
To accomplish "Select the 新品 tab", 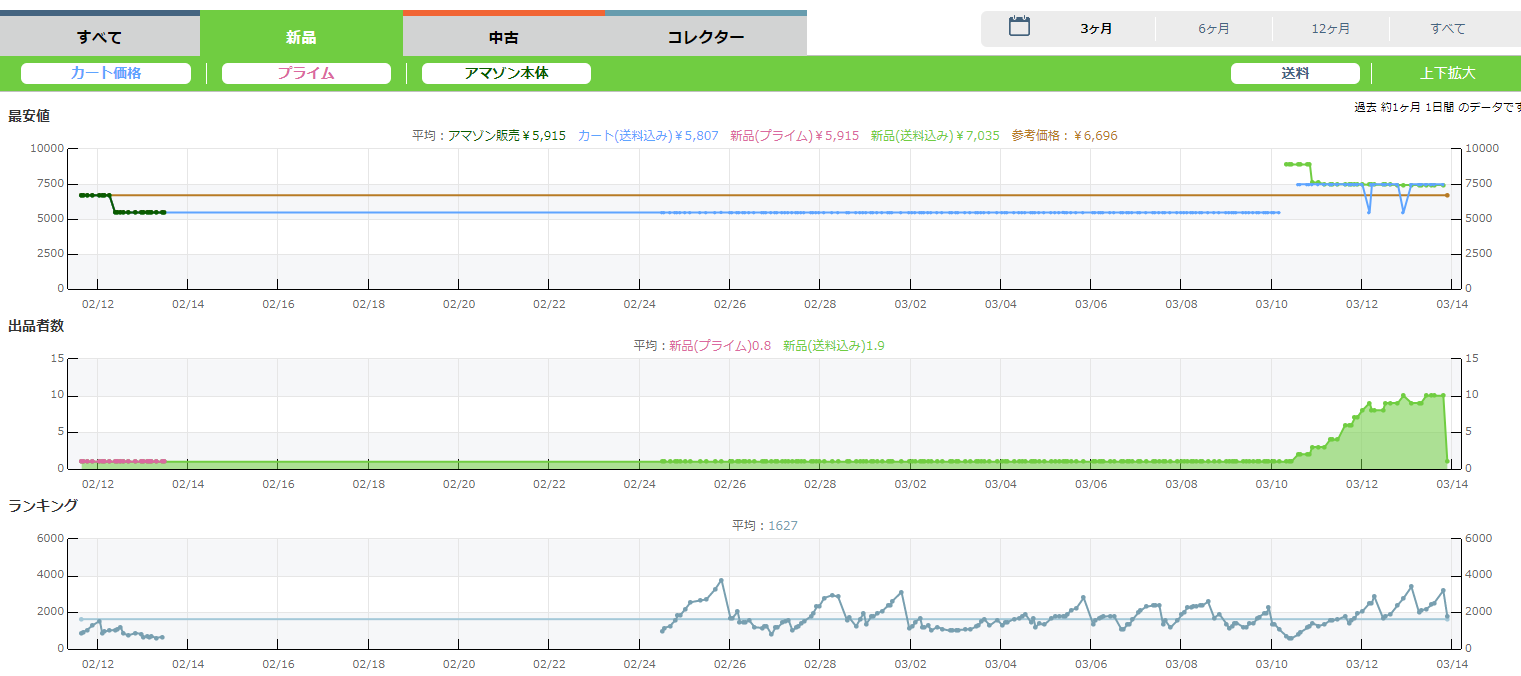I will 301,37.
